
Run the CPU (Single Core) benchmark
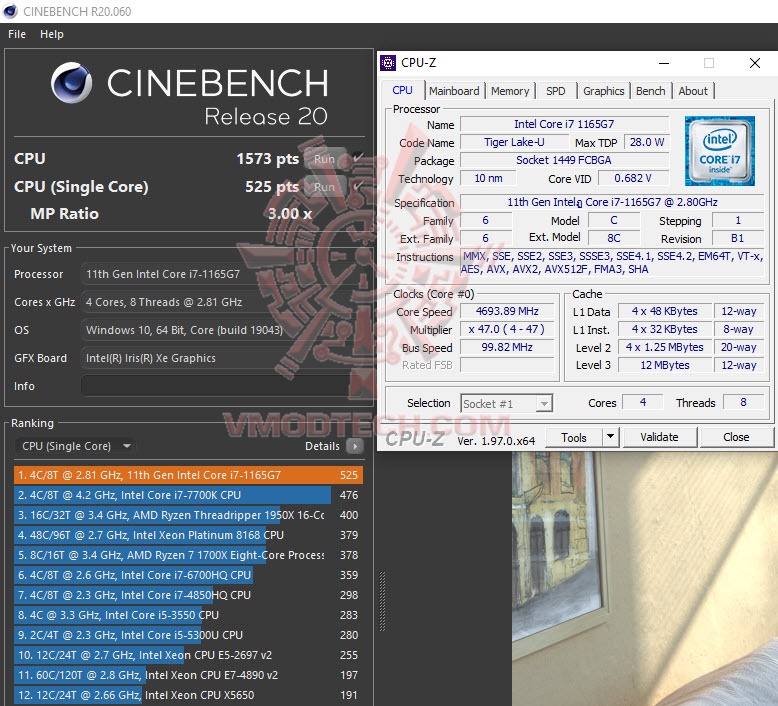[324, 187]
